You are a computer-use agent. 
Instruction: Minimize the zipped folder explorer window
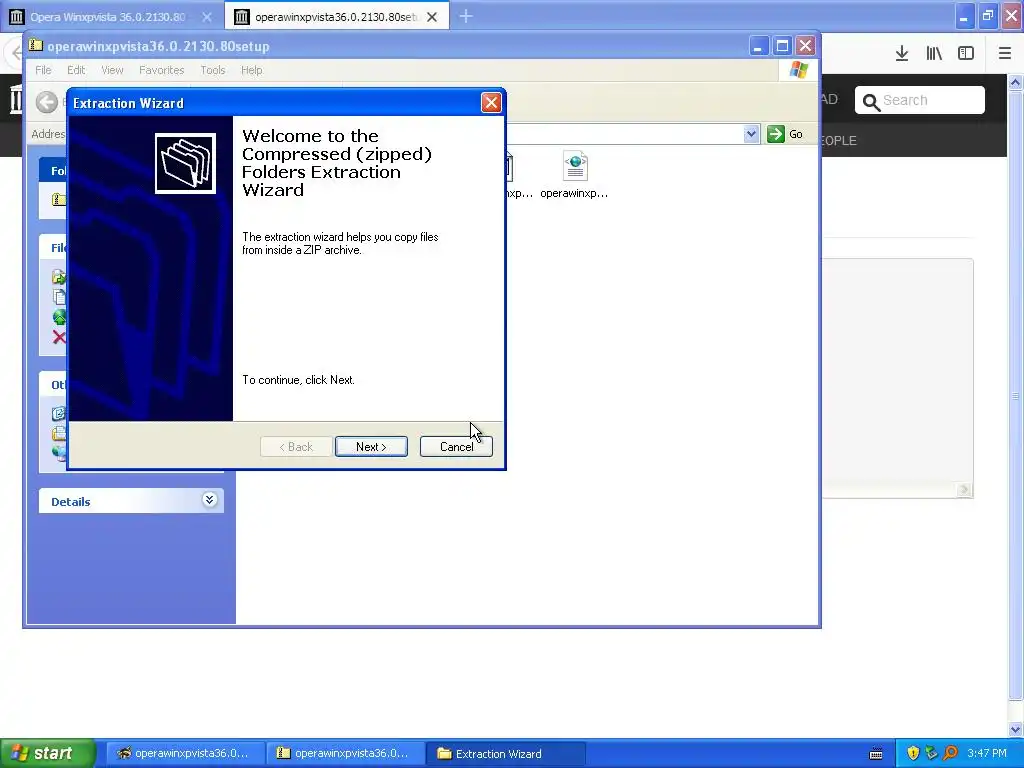[758, 46]
